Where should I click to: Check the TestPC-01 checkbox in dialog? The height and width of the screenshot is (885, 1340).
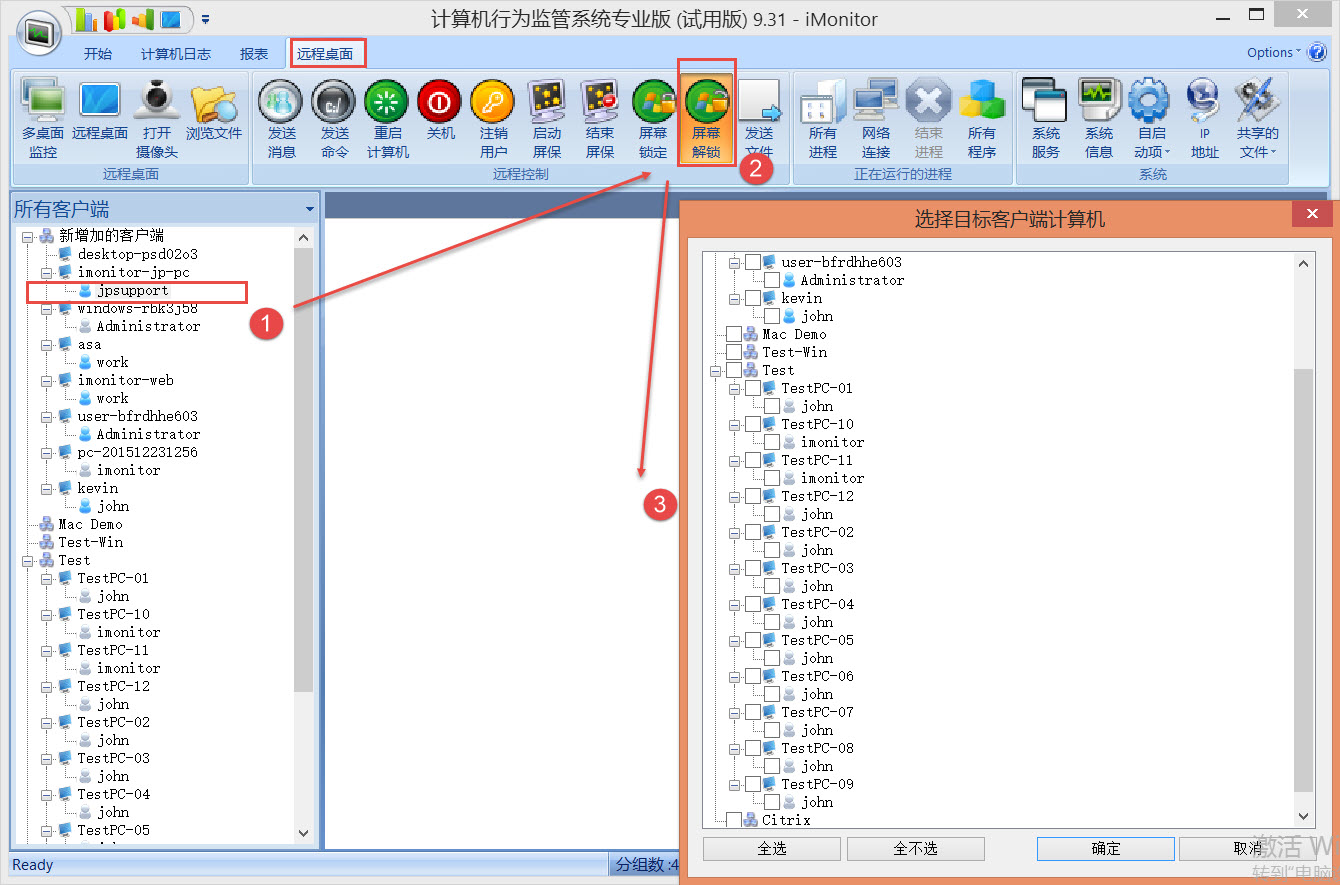coord(753,388)
